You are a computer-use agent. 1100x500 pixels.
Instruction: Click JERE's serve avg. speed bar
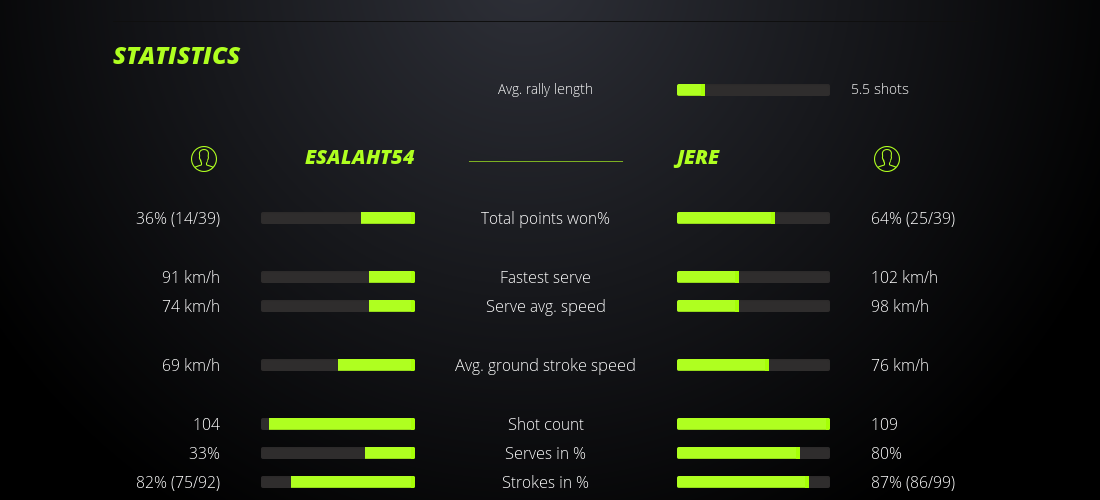[753, 306]
